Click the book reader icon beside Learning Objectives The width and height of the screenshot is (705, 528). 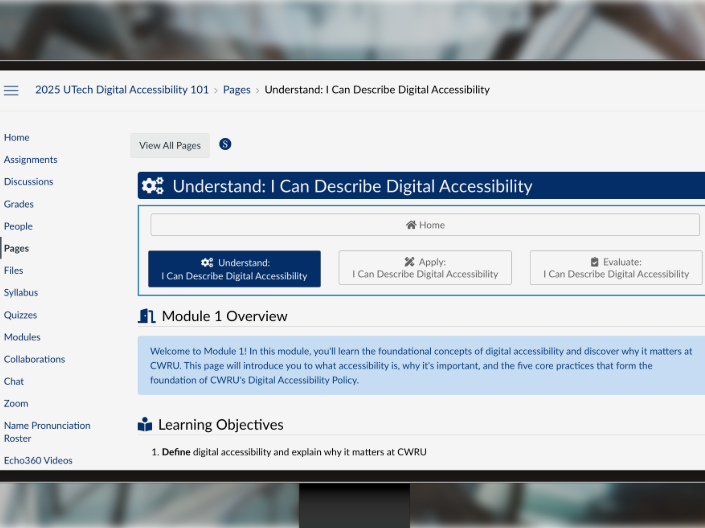tap(145, 424)
